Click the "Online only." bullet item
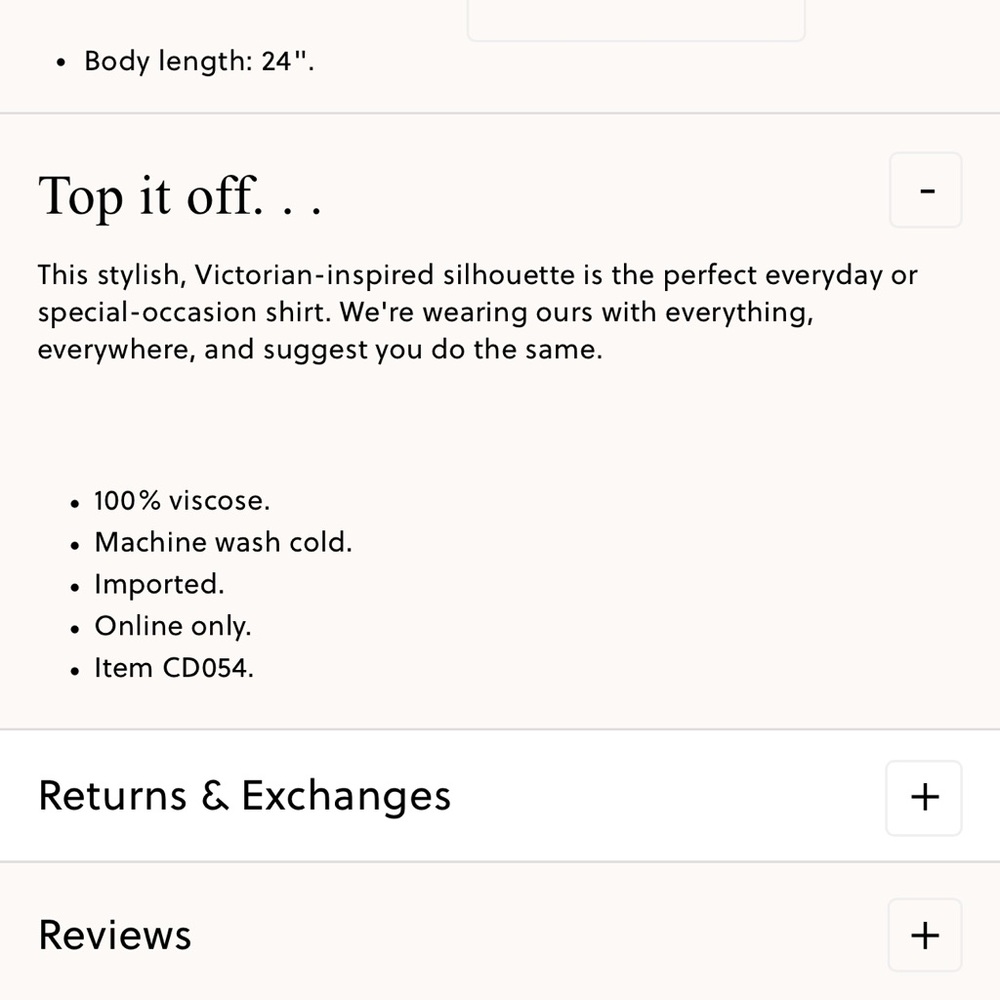Image resolution: width=1000 pixels, height=1000 pixels. click(173, 626)
